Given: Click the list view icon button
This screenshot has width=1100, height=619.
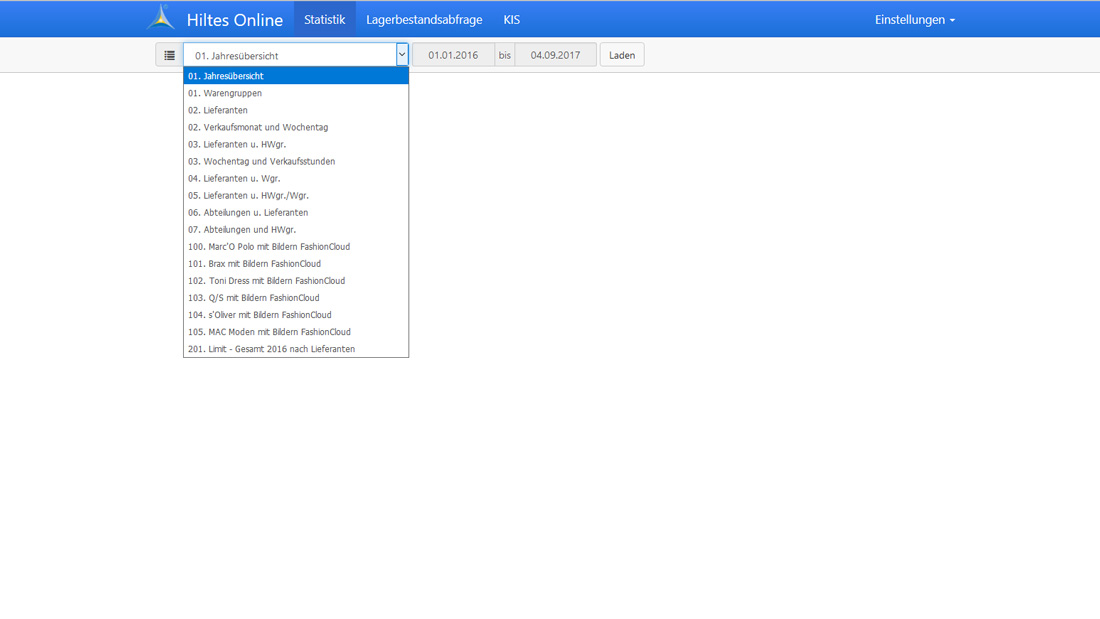Looking at the screenshot, I should [169, 55].
